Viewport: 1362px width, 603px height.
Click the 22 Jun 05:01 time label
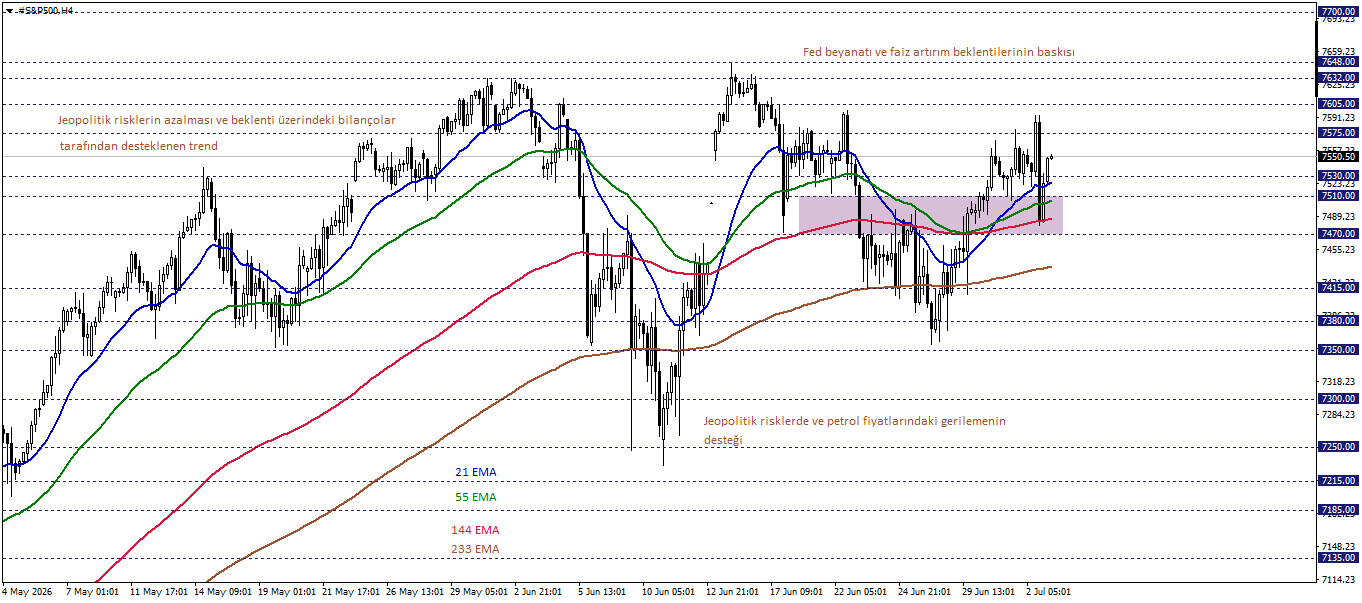862,592
